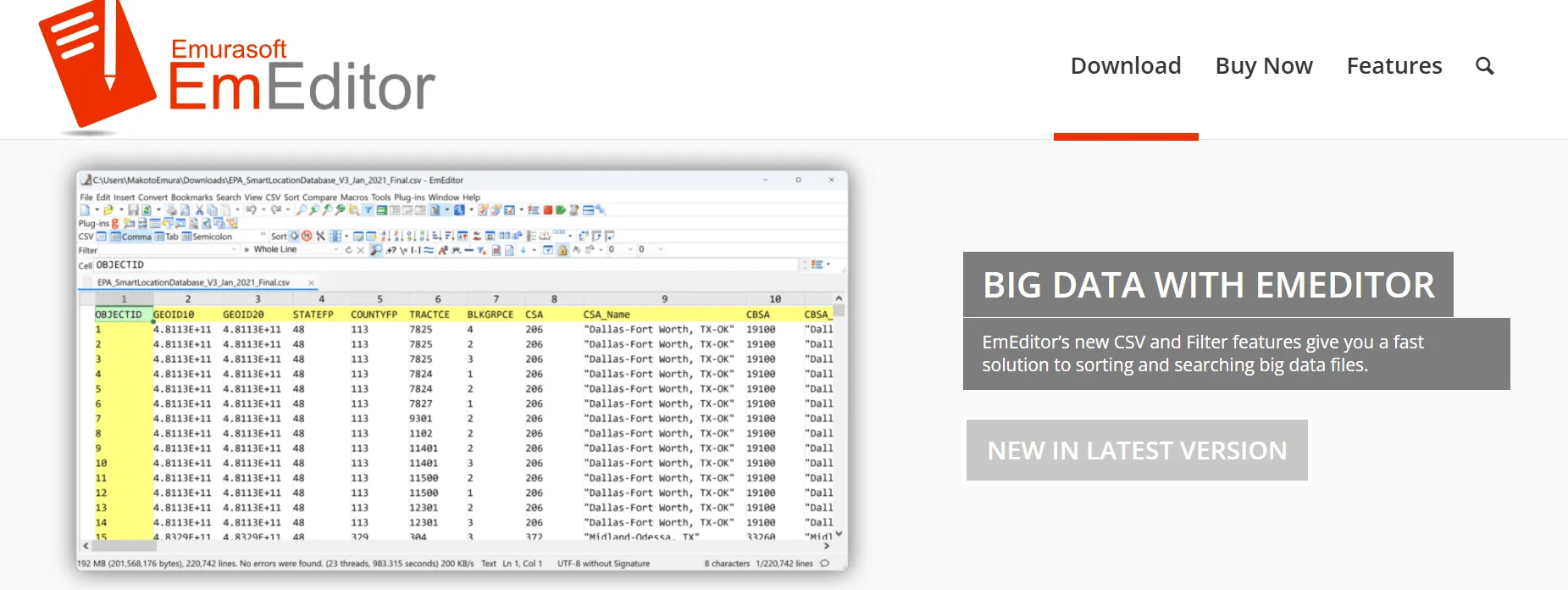Click the BIG DATA WITH EMEDITOR heading
Screen dimensions: 1568x590
point(1208,285)
